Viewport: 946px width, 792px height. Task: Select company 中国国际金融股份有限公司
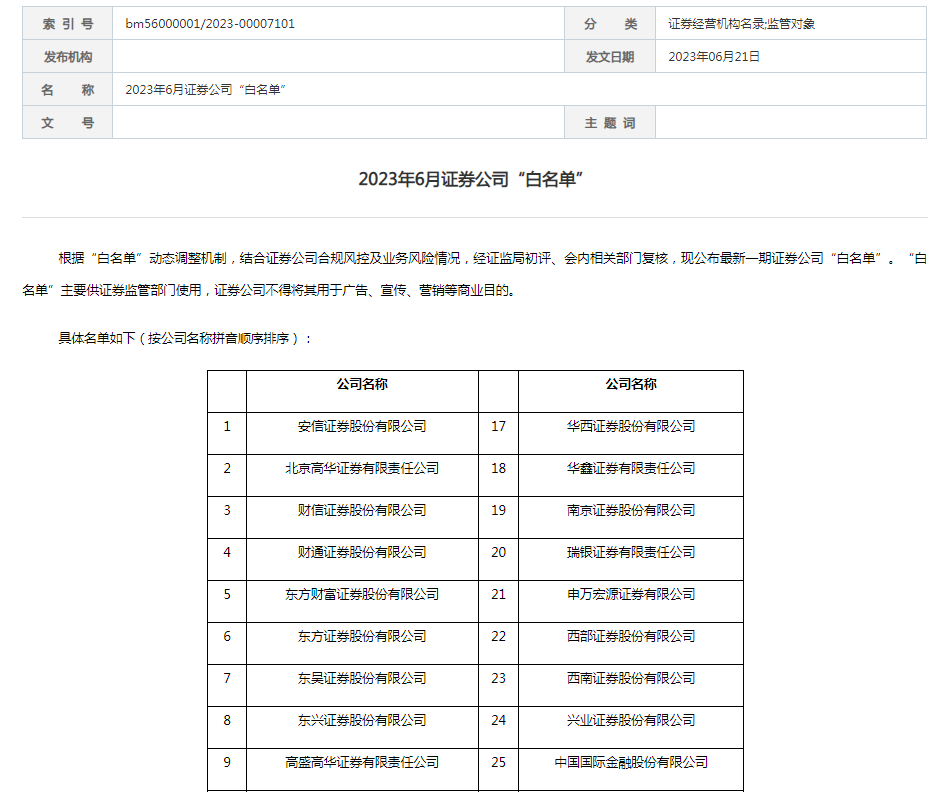(631, 762)
